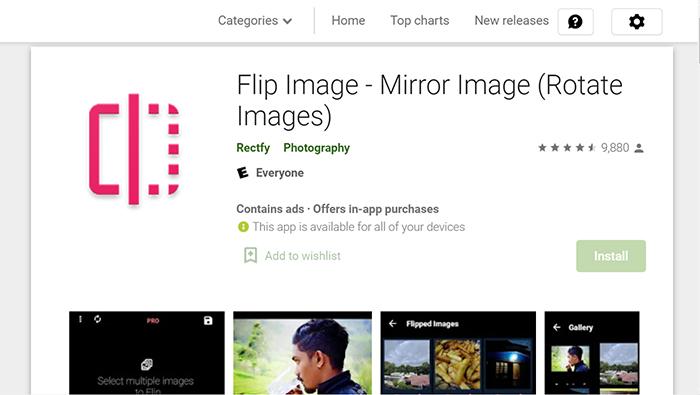
Task: Click the rotate icon in first screenshot
Action: (97, 319)
